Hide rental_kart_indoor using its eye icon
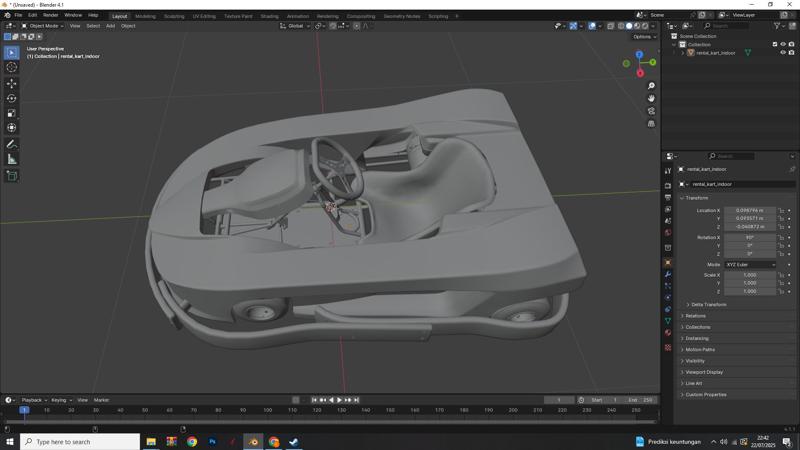800x450 pixels. (783, 53)
